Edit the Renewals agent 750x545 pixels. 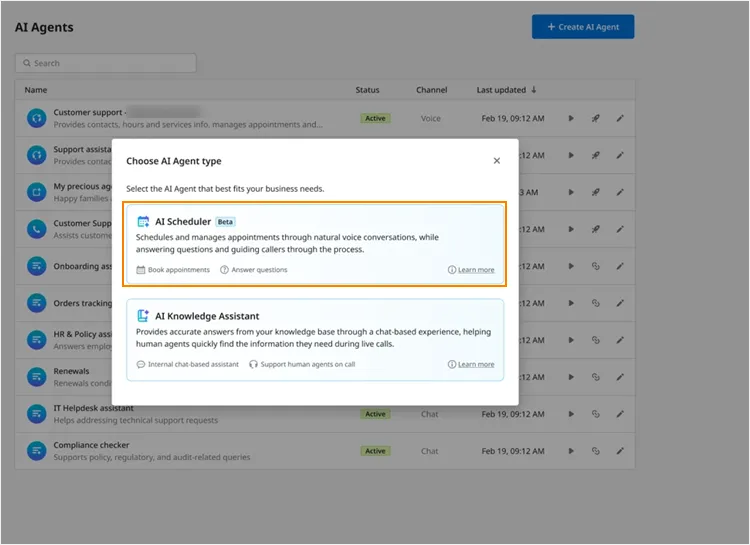(620, 377)
